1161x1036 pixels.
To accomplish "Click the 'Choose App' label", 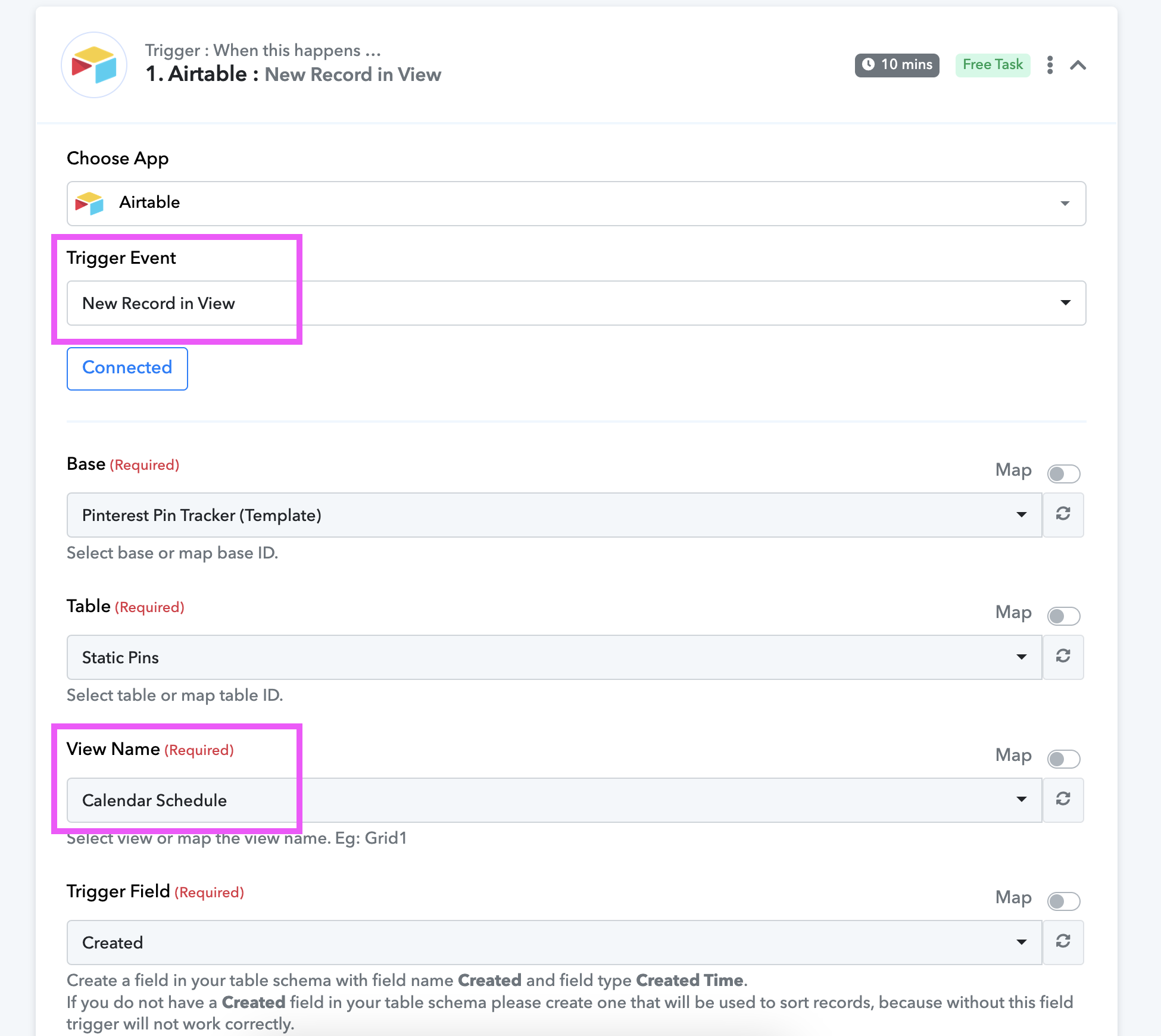I will [118, 158].
